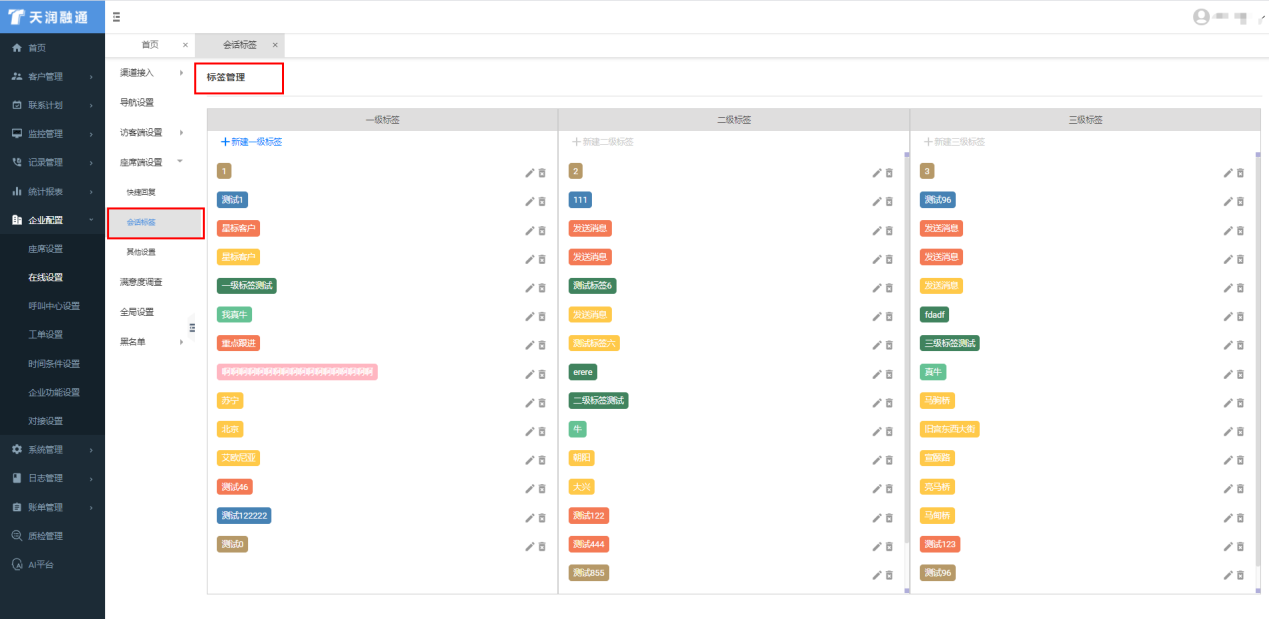The width and height of the screenshot is (1269, 619).
Task: Delete the 测试855 tag
Action: [889, 575]
